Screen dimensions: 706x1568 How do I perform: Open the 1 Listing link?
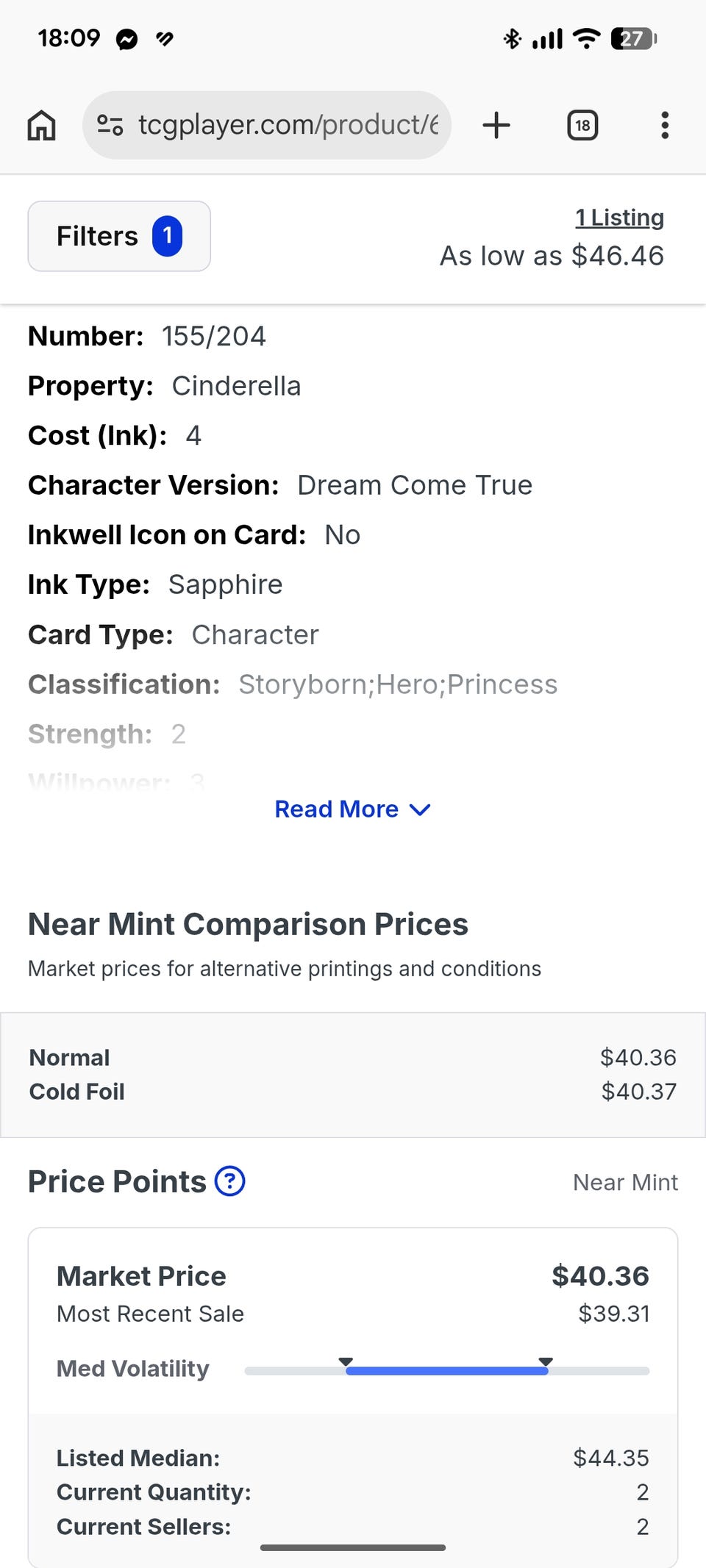[619, 218]
